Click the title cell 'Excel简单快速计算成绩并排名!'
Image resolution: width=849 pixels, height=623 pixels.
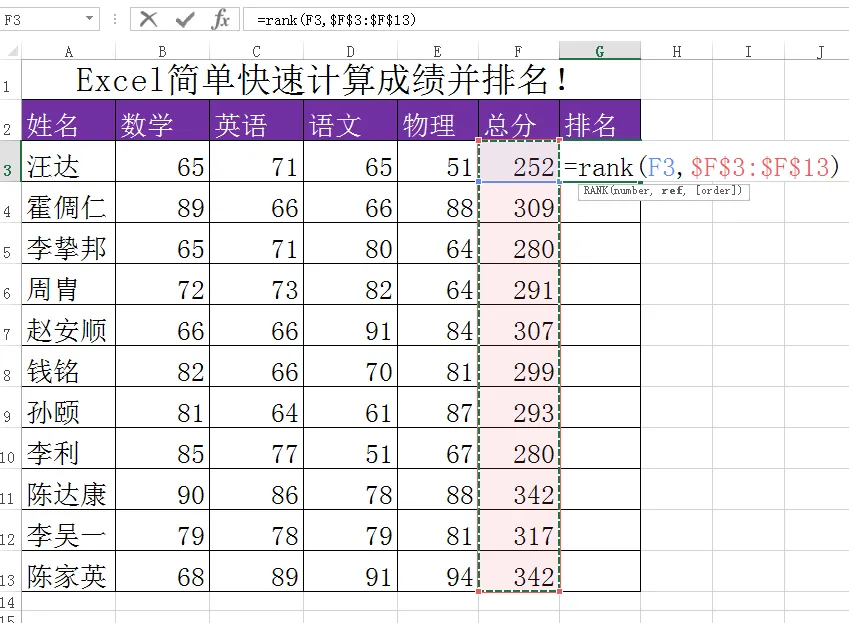331,80
